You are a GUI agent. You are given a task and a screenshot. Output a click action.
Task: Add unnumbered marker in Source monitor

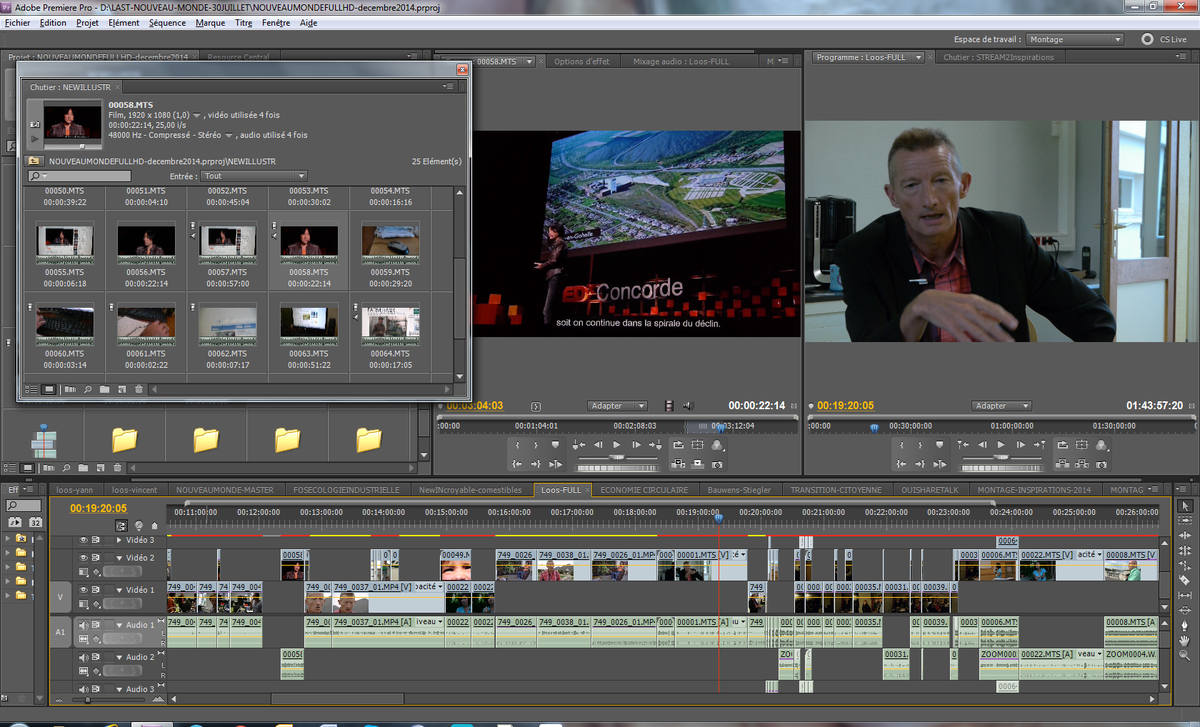[x=556, y=445]
